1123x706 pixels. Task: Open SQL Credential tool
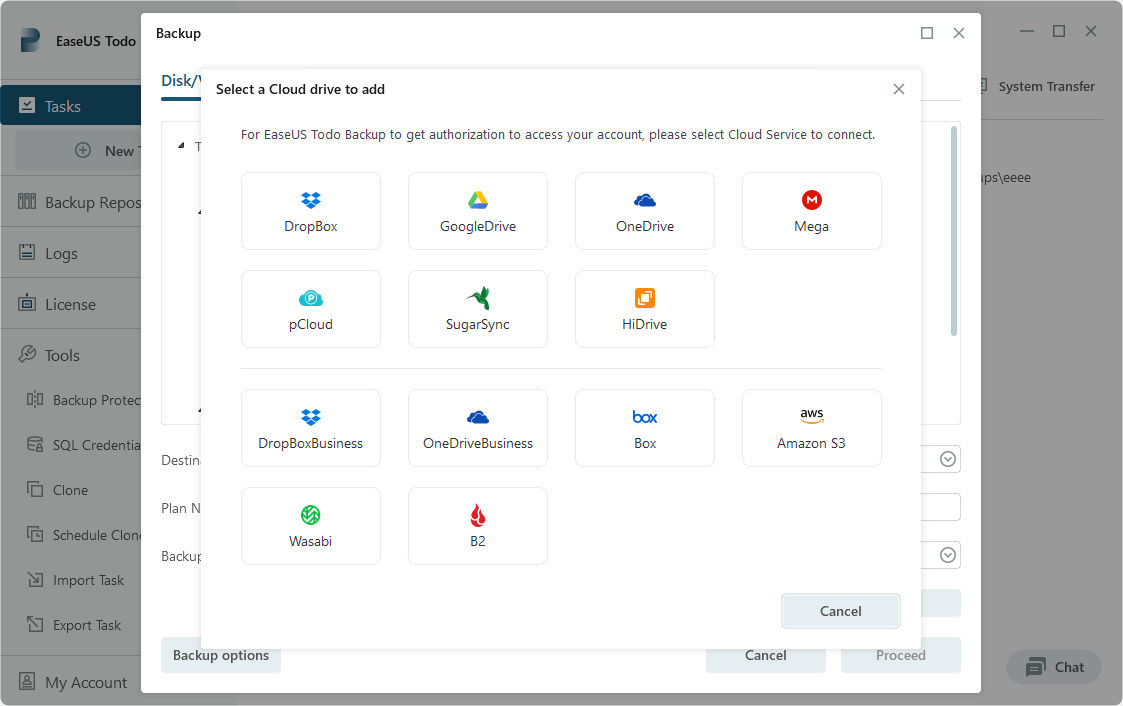click(83, 445)
